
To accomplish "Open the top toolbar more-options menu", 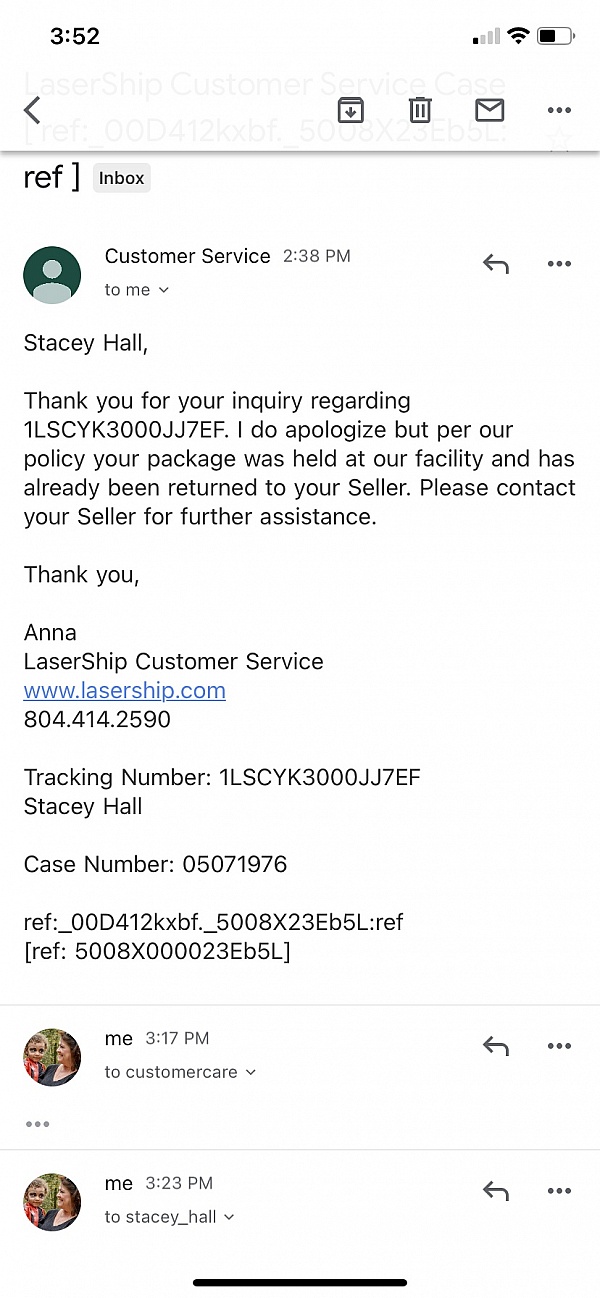I will 558,110.
